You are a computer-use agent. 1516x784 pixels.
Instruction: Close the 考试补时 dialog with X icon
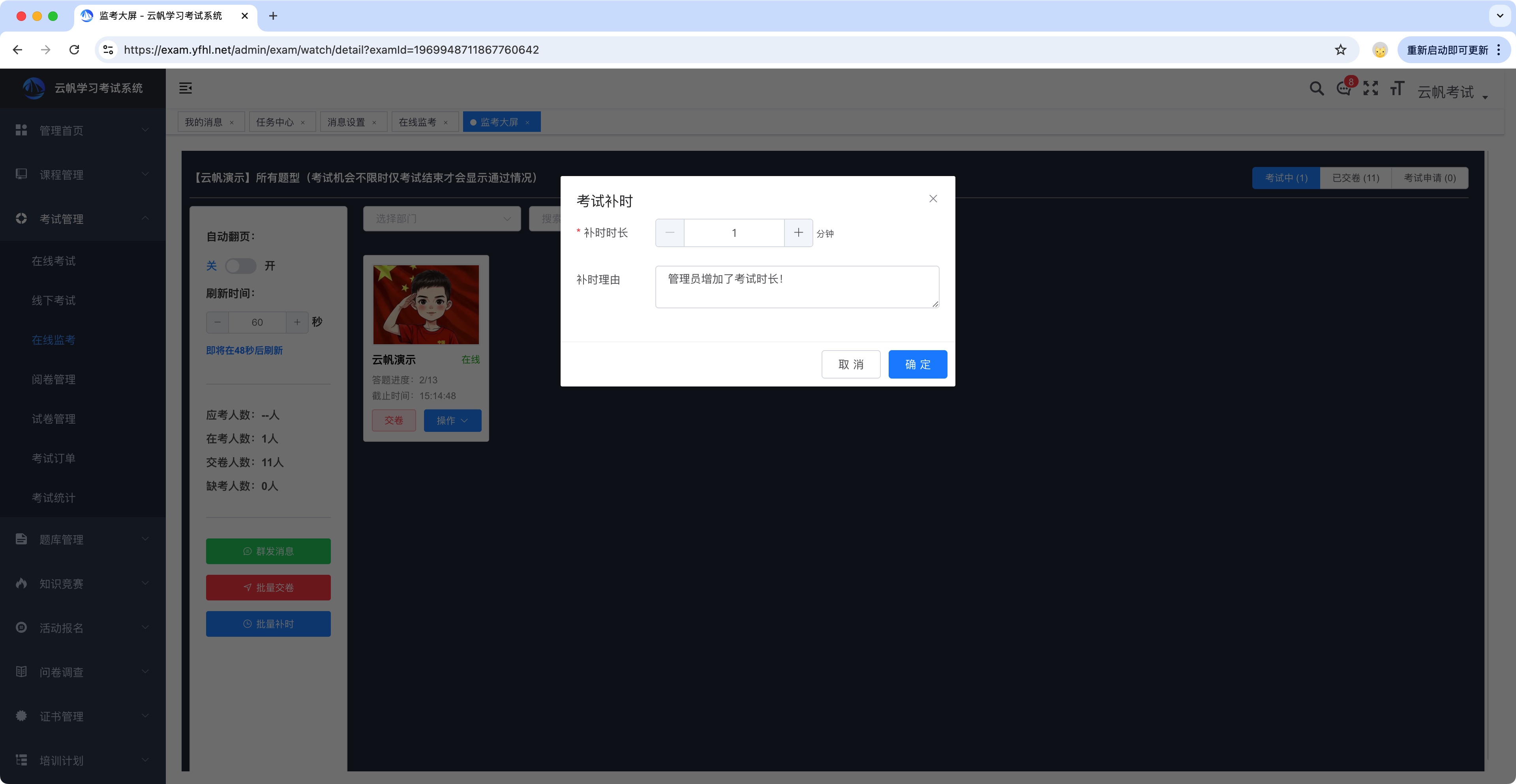tap(933, 199)
